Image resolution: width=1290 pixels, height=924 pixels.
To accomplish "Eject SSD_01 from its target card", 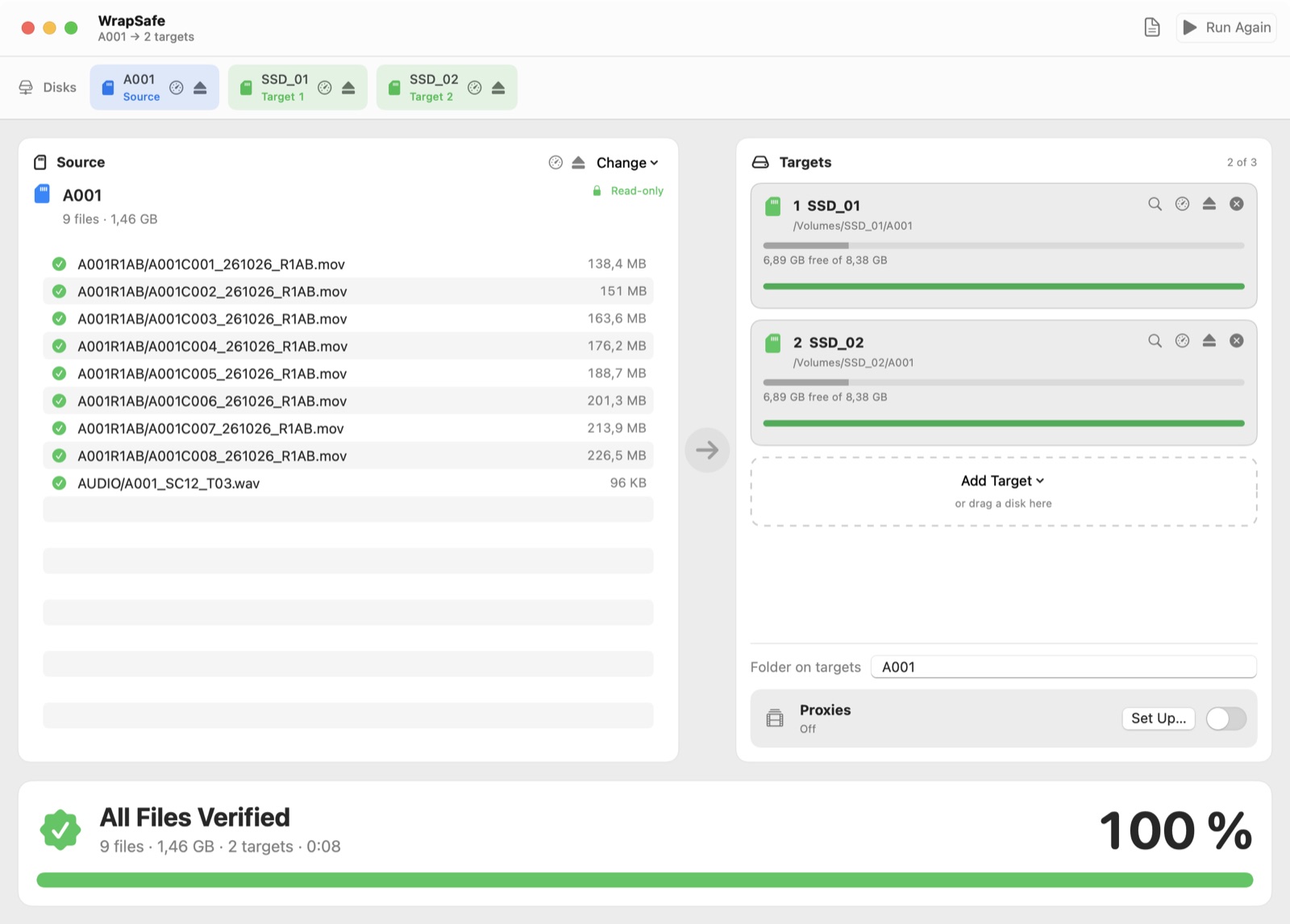I will pos(1209,204).
